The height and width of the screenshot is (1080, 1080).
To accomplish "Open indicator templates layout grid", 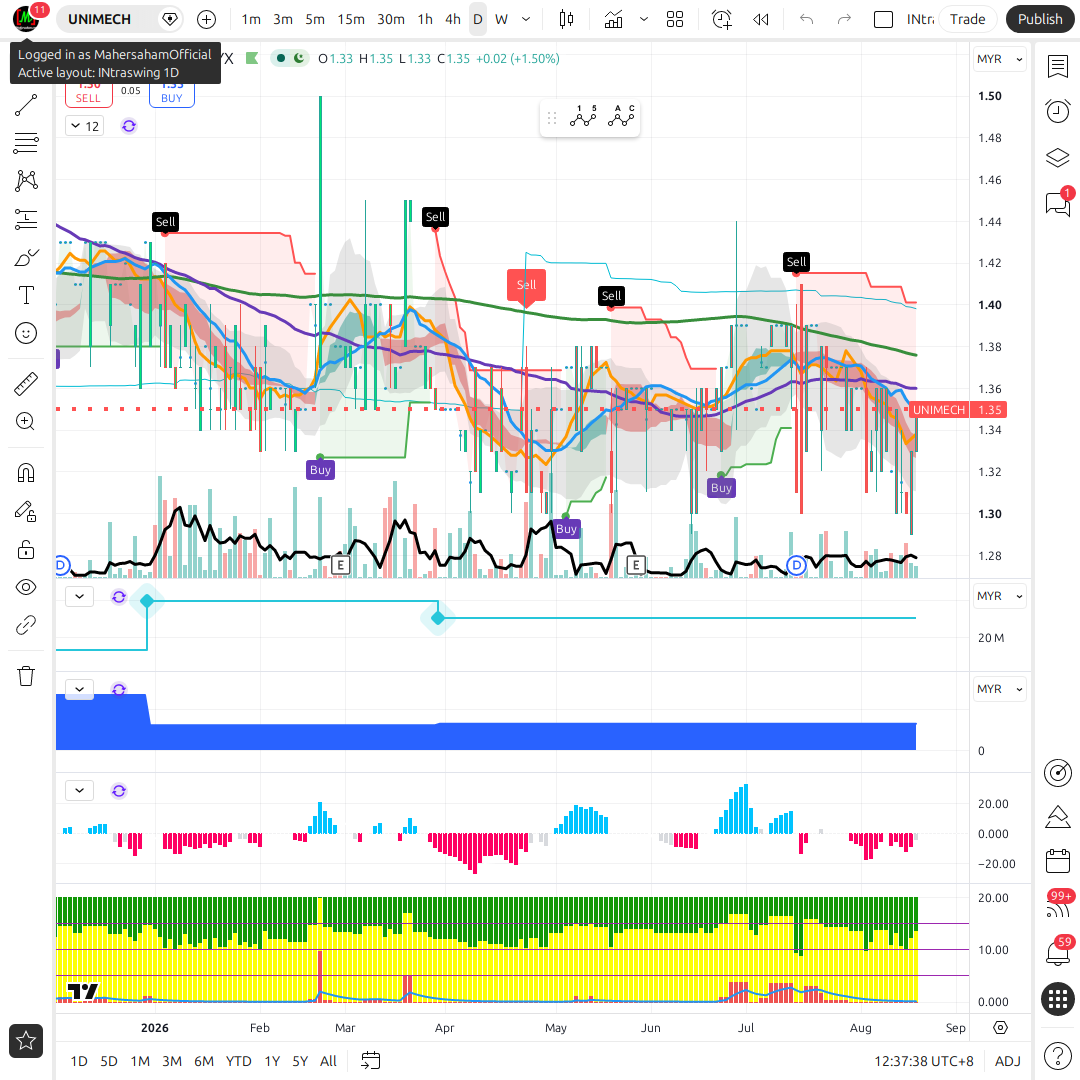I will (675, 19).
